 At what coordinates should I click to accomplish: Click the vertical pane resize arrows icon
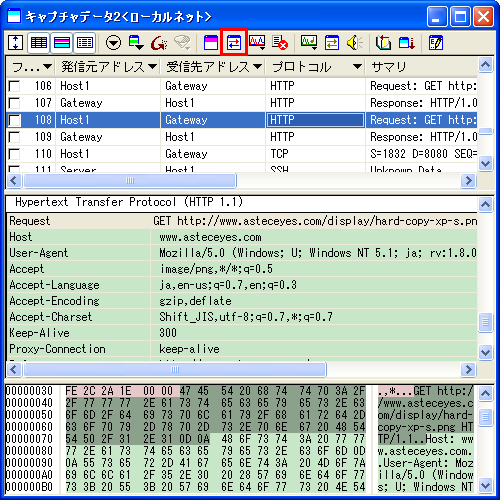(x=15, y=43)
